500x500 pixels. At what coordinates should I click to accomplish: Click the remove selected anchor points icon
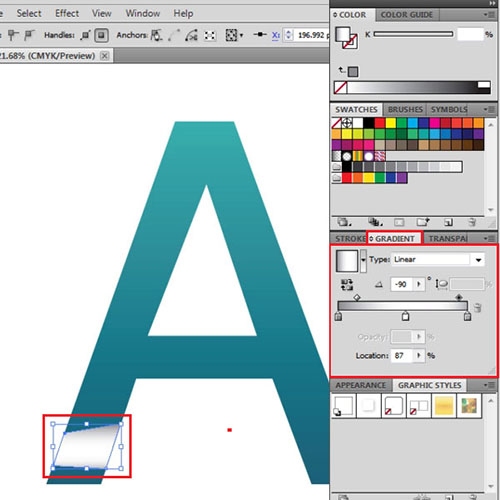click(156, 35)
